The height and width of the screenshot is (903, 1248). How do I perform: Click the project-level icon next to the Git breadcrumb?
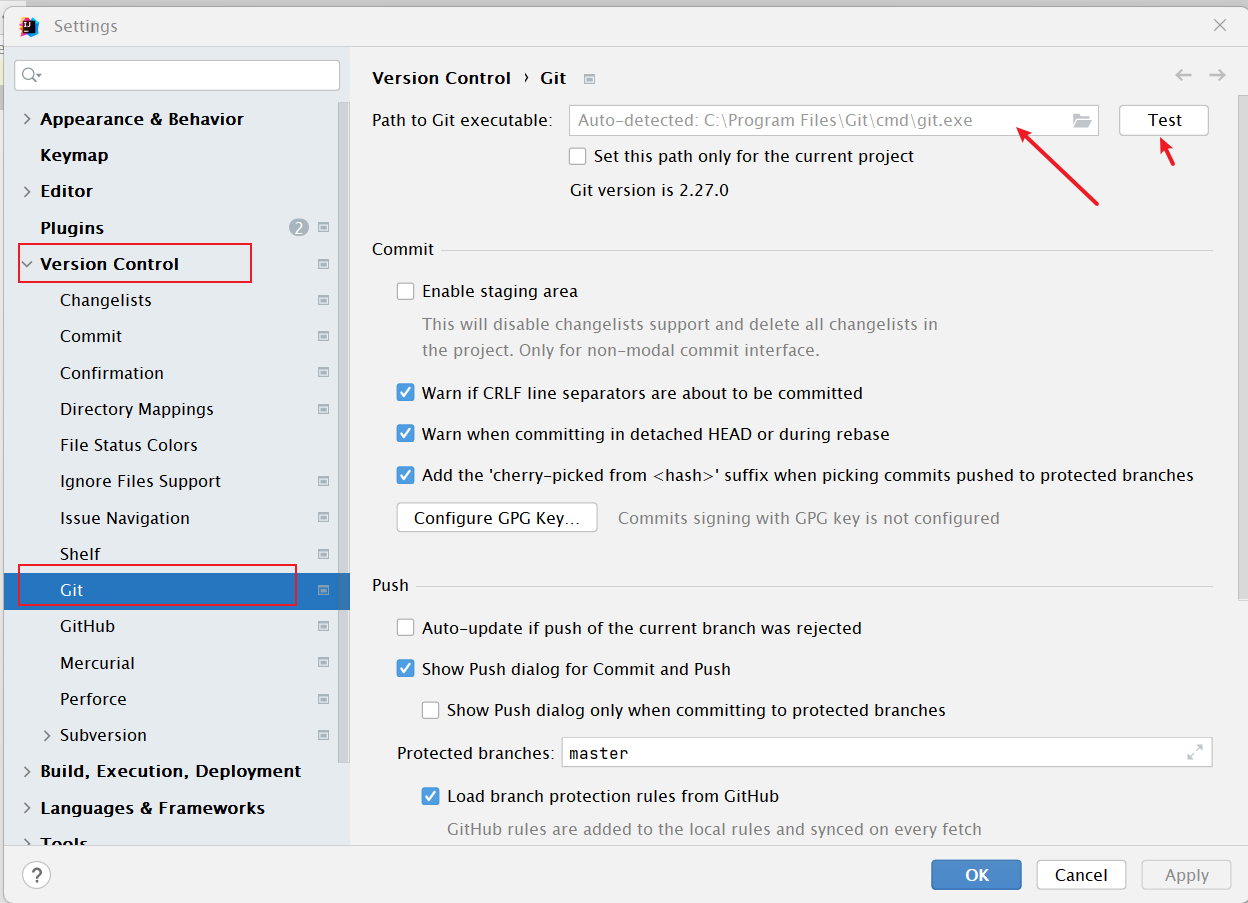[x=590, y=79]
